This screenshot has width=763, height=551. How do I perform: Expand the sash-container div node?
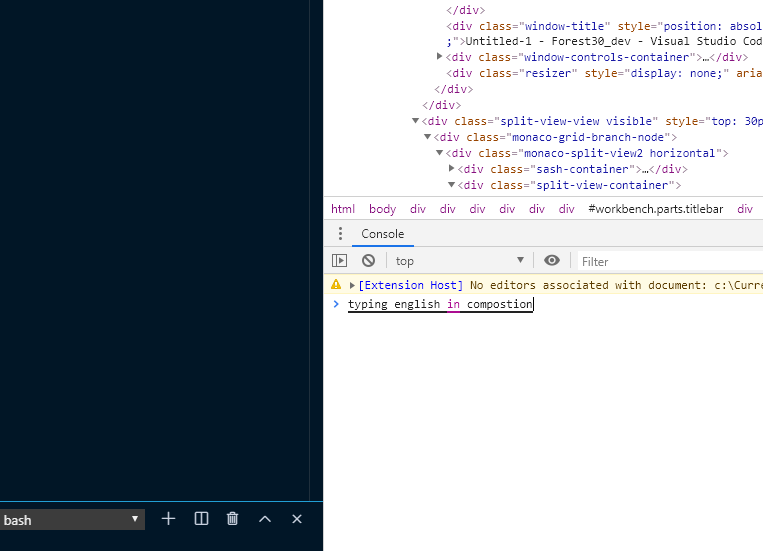(x=451, y=168)
